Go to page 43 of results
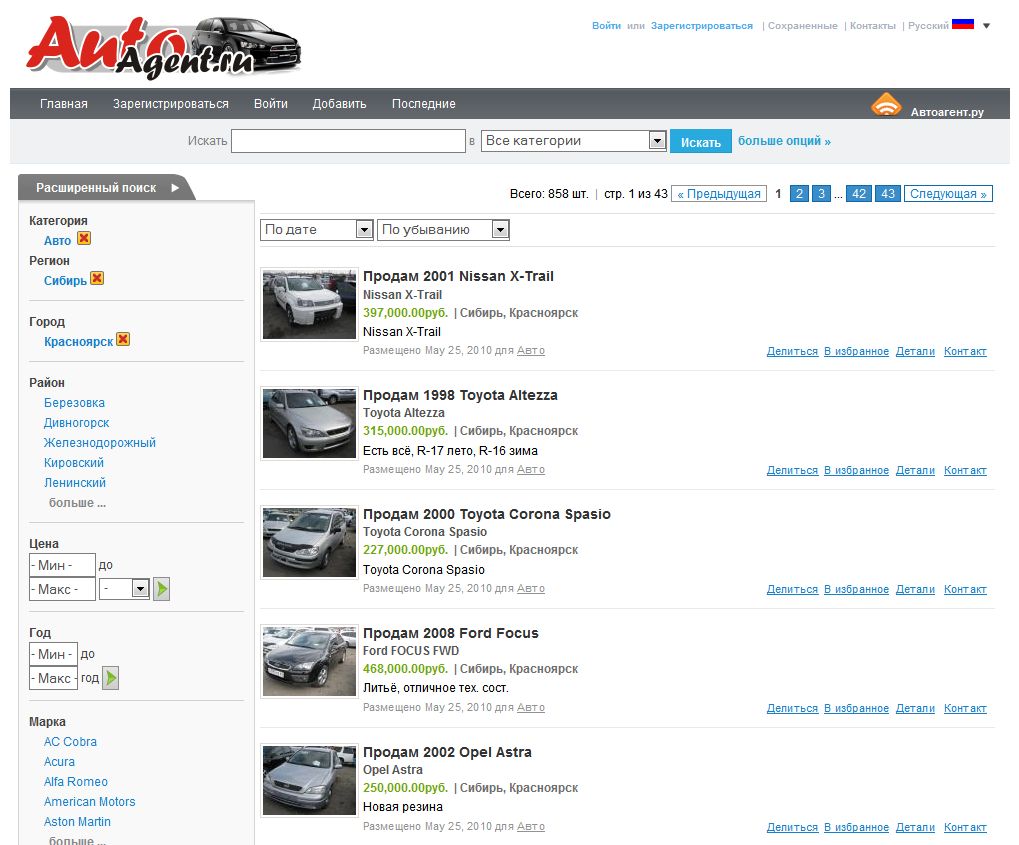The height and width of the screenshot is (845, 1019). (x=888, y=194)
